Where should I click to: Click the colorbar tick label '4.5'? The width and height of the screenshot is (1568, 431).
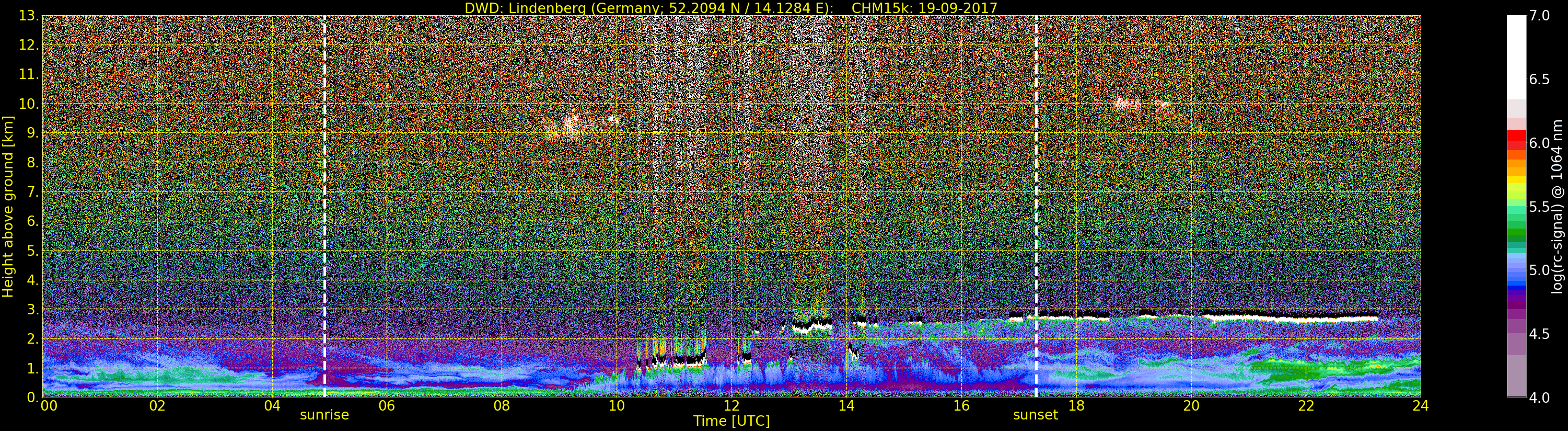[x=1539, y=334]
